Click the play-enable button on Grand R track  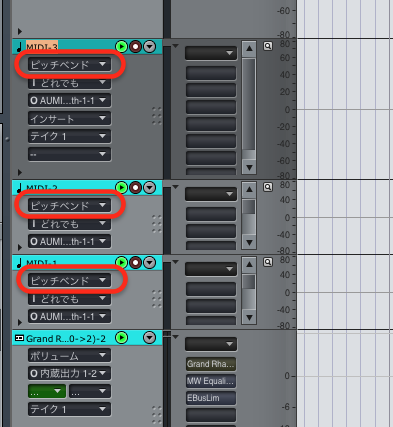point(121,338)
